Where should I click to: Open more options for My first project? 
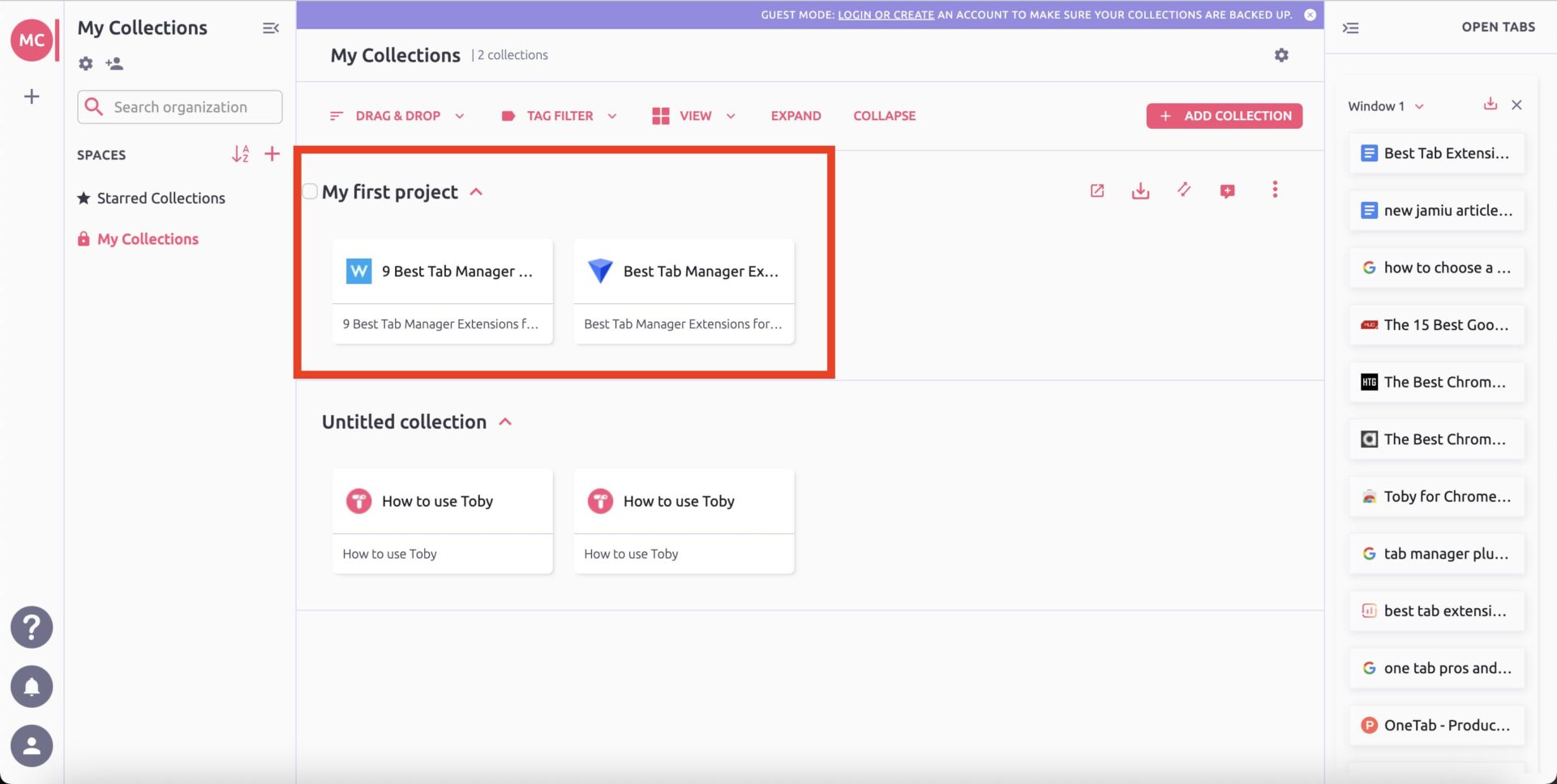tap(1275, 190)
